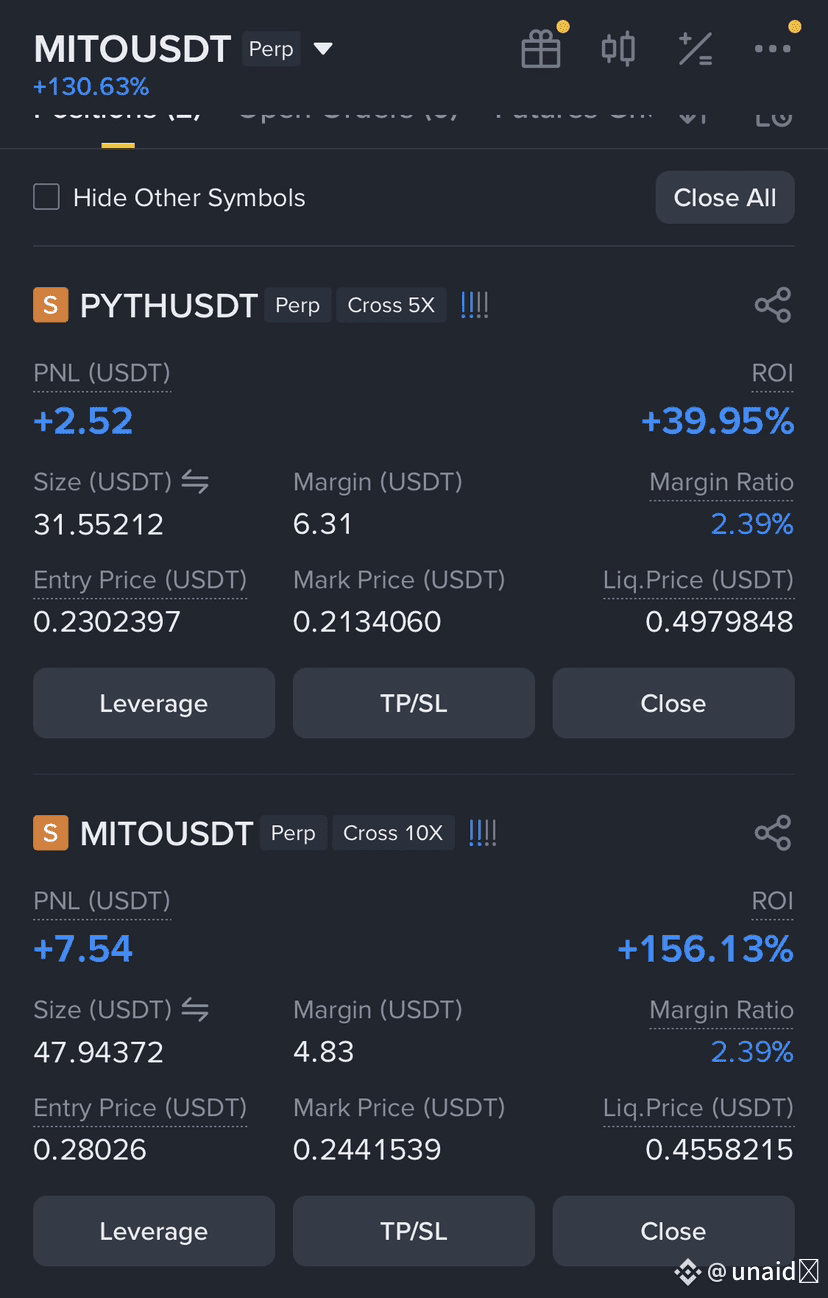Close the MITOUSDT position

[x=674, y=1231]
